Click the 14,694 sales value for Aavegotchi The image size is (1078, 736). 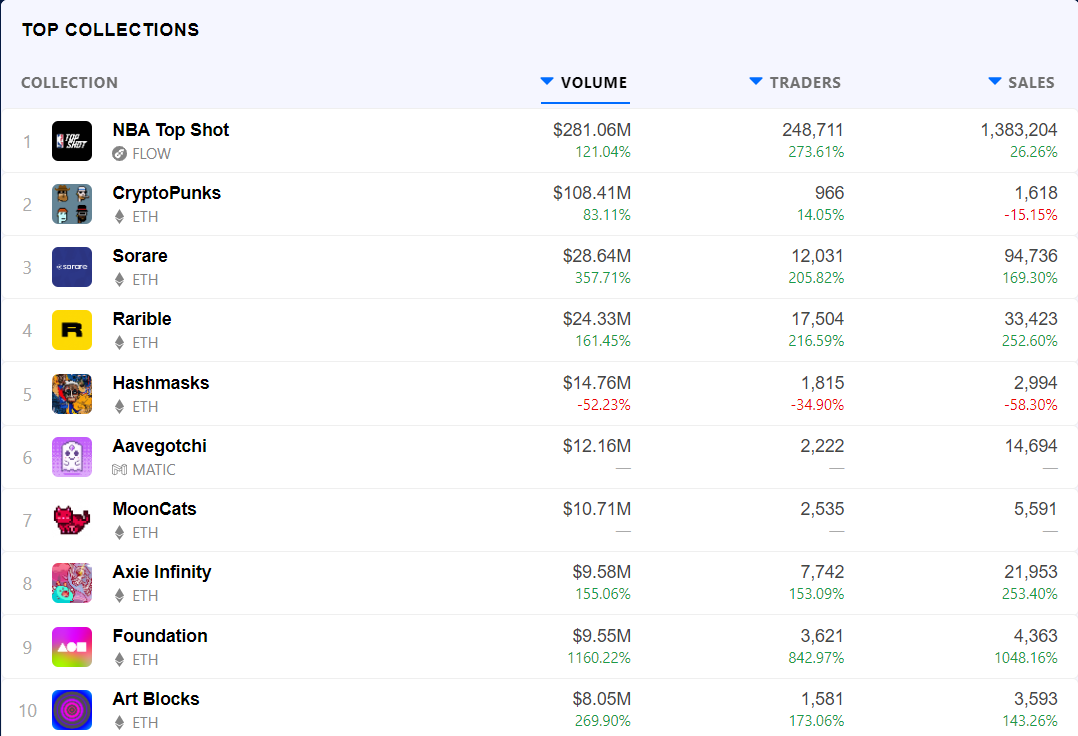(1031, 446)
